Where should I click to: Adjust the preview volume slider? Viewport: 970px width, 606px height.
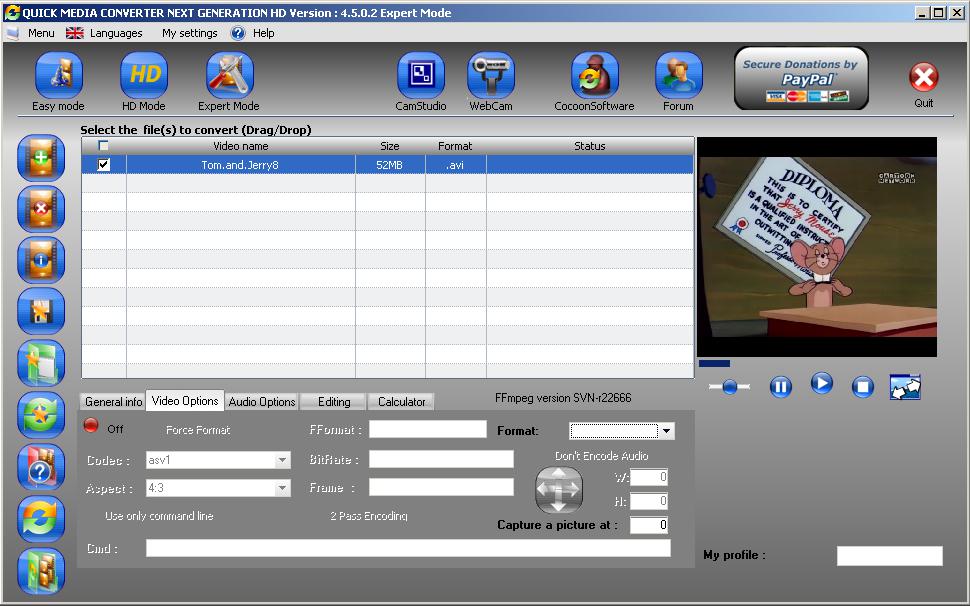click(729, 387)
